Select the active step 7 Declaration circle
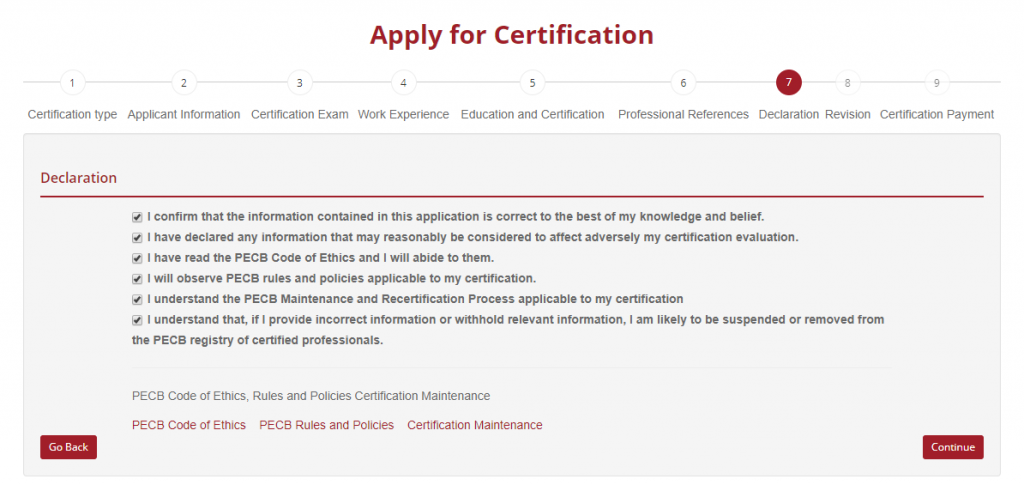 [x=788, y=83]
